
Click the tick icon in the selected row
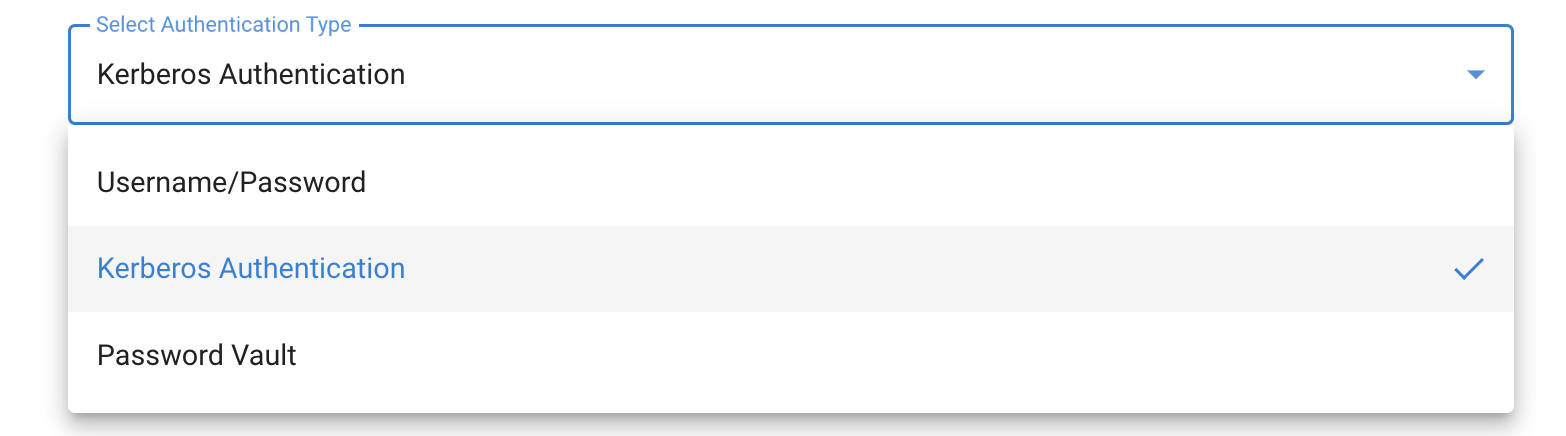(1468, 269)
